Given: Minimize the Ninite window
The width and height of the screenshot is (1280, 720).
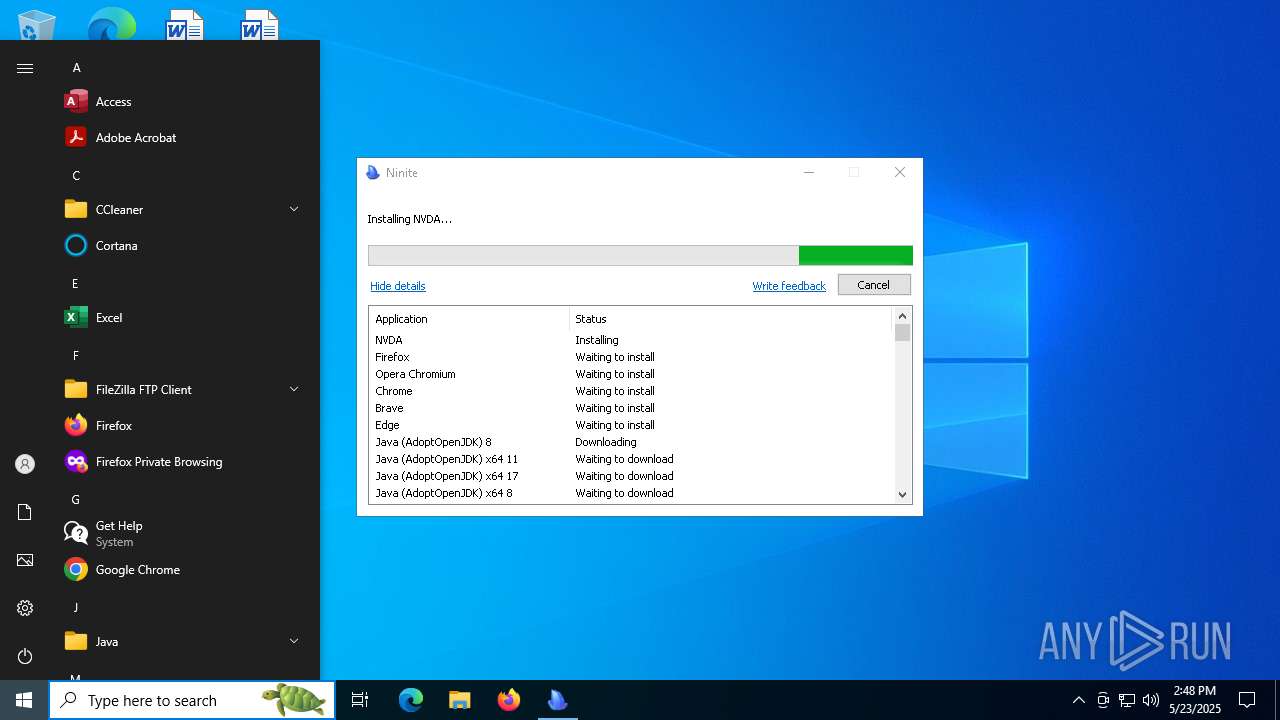Looking at the screenshot, I should (809, 172).
